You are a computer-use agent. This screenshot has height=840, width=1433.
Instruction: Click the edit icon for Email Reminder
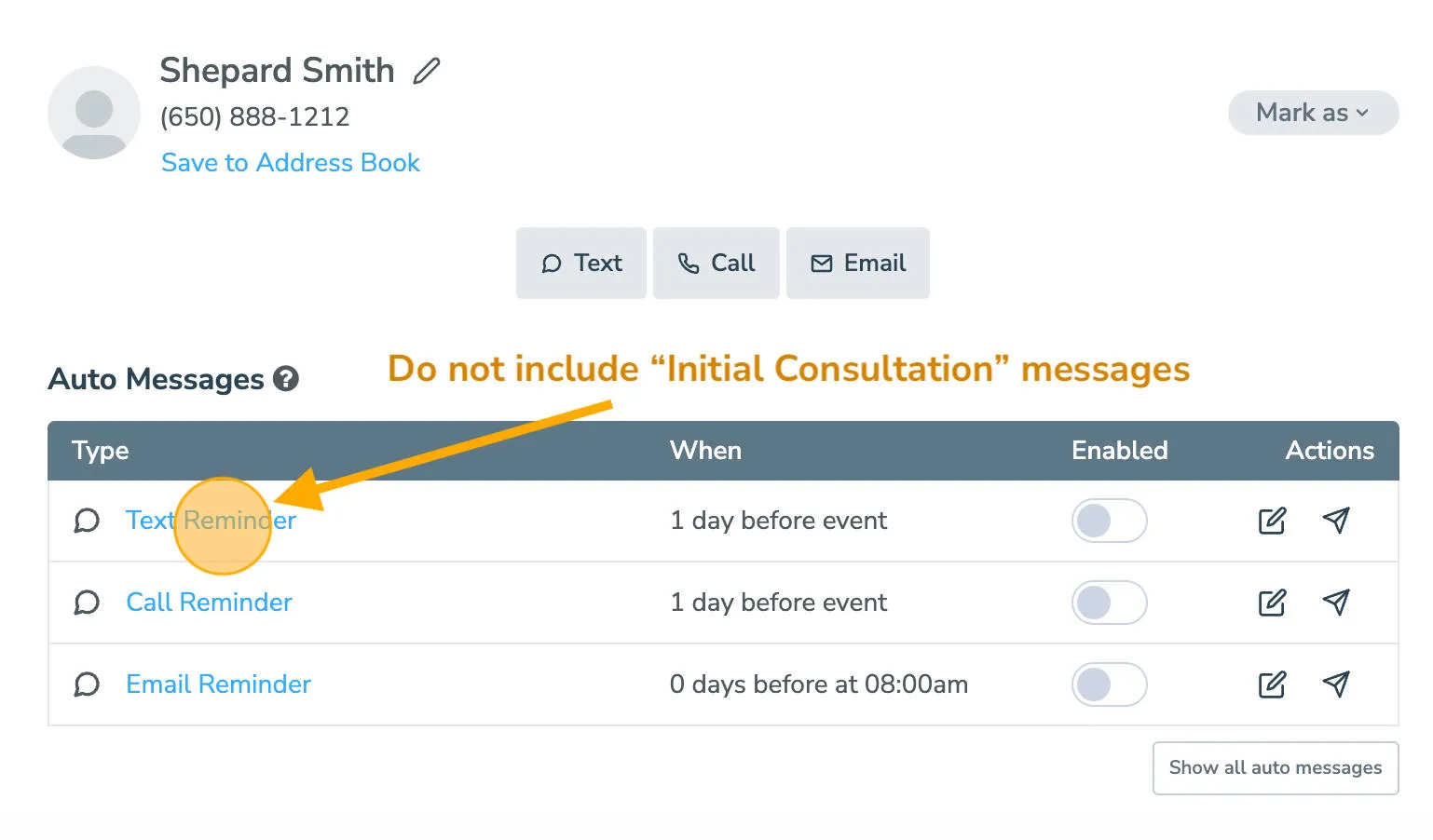point(1273,684)
